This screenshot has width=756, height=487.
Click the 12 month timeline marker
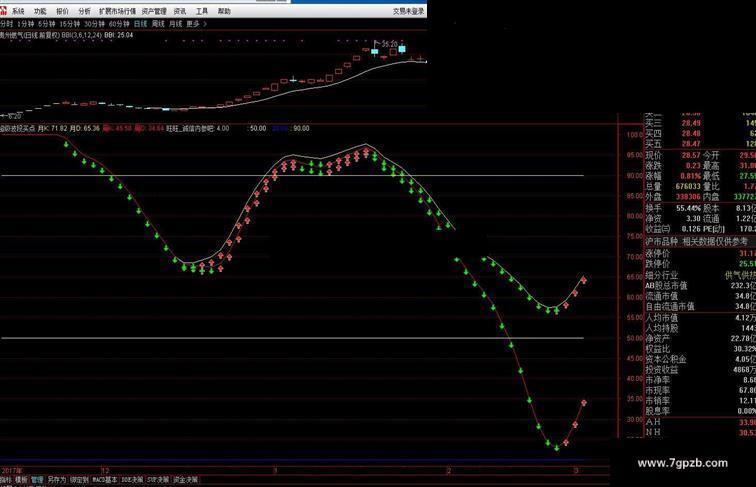105,470
